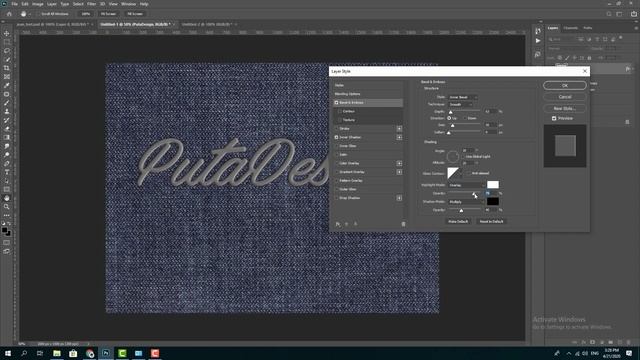Select Direction Up radio button
This screenshot has width=640, height=360.
(449, 118)
